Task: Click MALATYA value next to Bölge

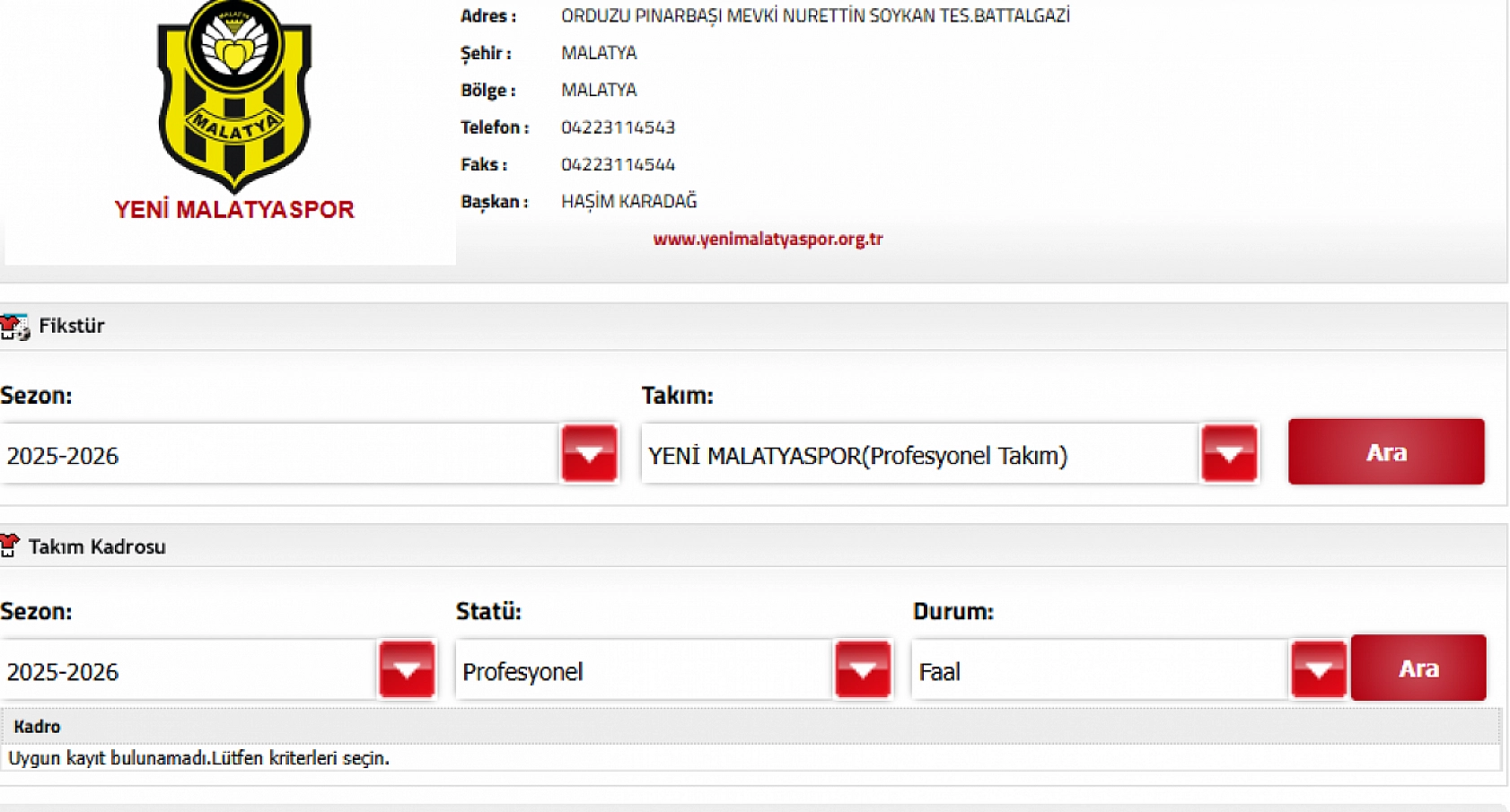Action: tap(599, 90)
